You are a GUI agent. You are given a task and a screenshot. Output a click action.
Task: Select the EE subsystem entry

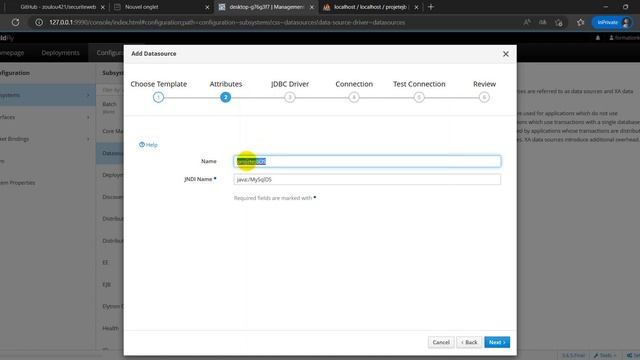pyautogui.click(x=105, y=262)
